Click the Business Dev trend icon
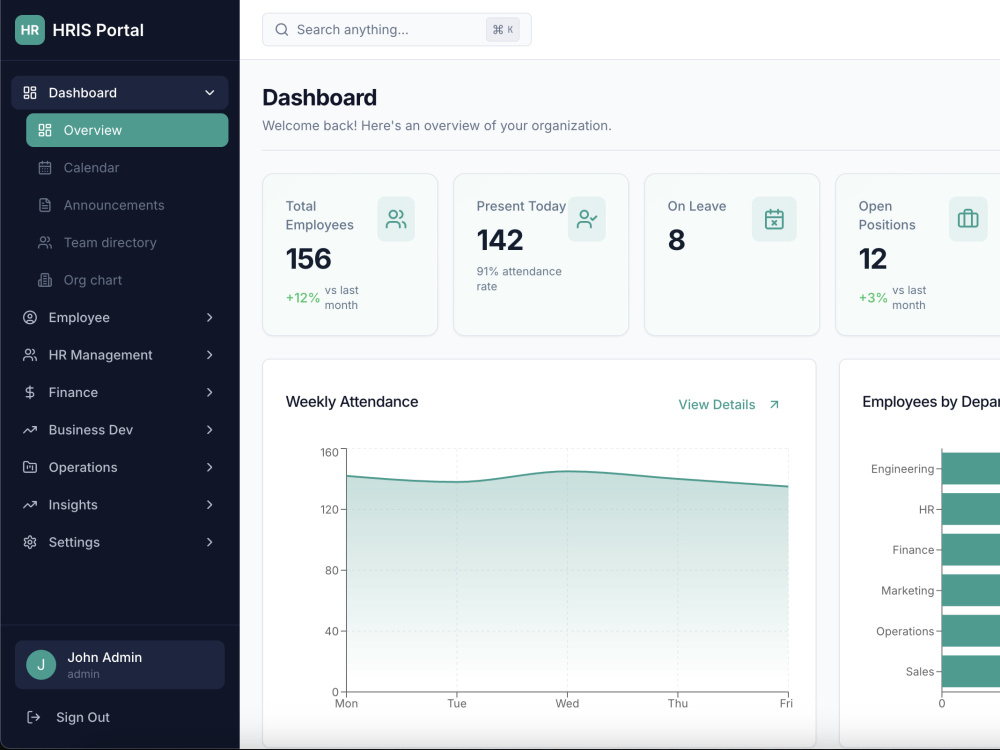Screen dimensions: 1000x750 pyautogui.click(x=30, y=430)
